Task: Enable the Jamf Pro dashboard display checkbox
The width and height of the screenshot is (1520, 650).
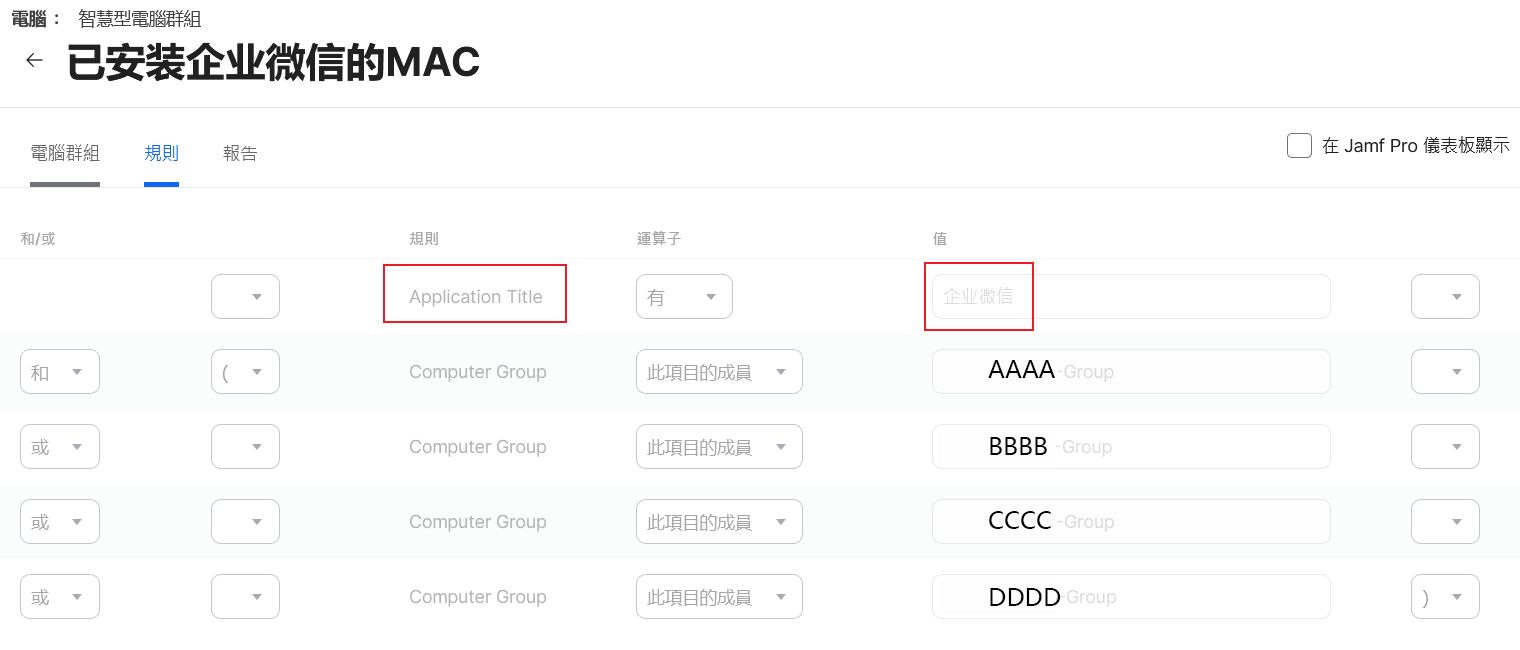Action: (x=1299, y=146)
